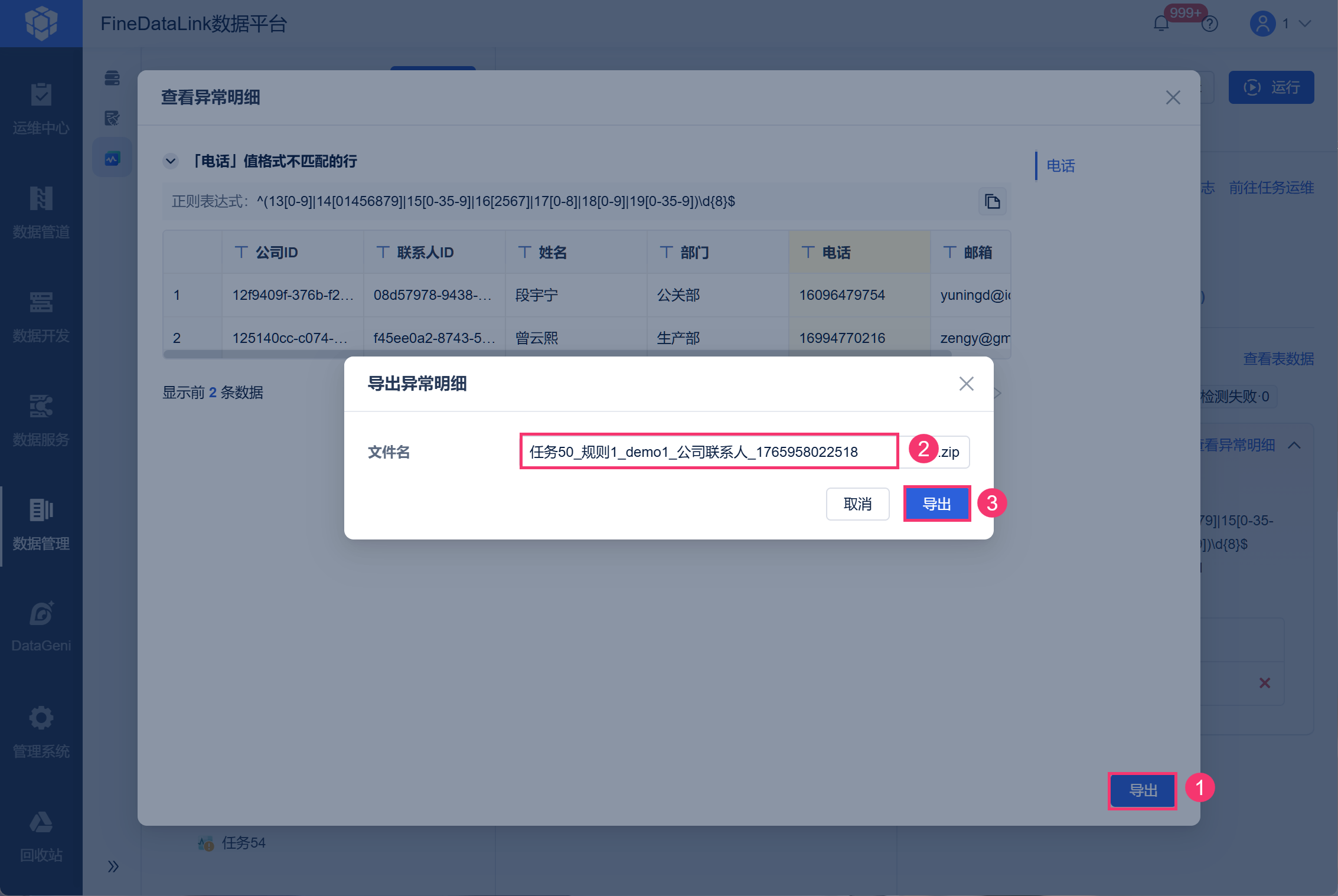Open the DataGeni sidebar icon

41,614
